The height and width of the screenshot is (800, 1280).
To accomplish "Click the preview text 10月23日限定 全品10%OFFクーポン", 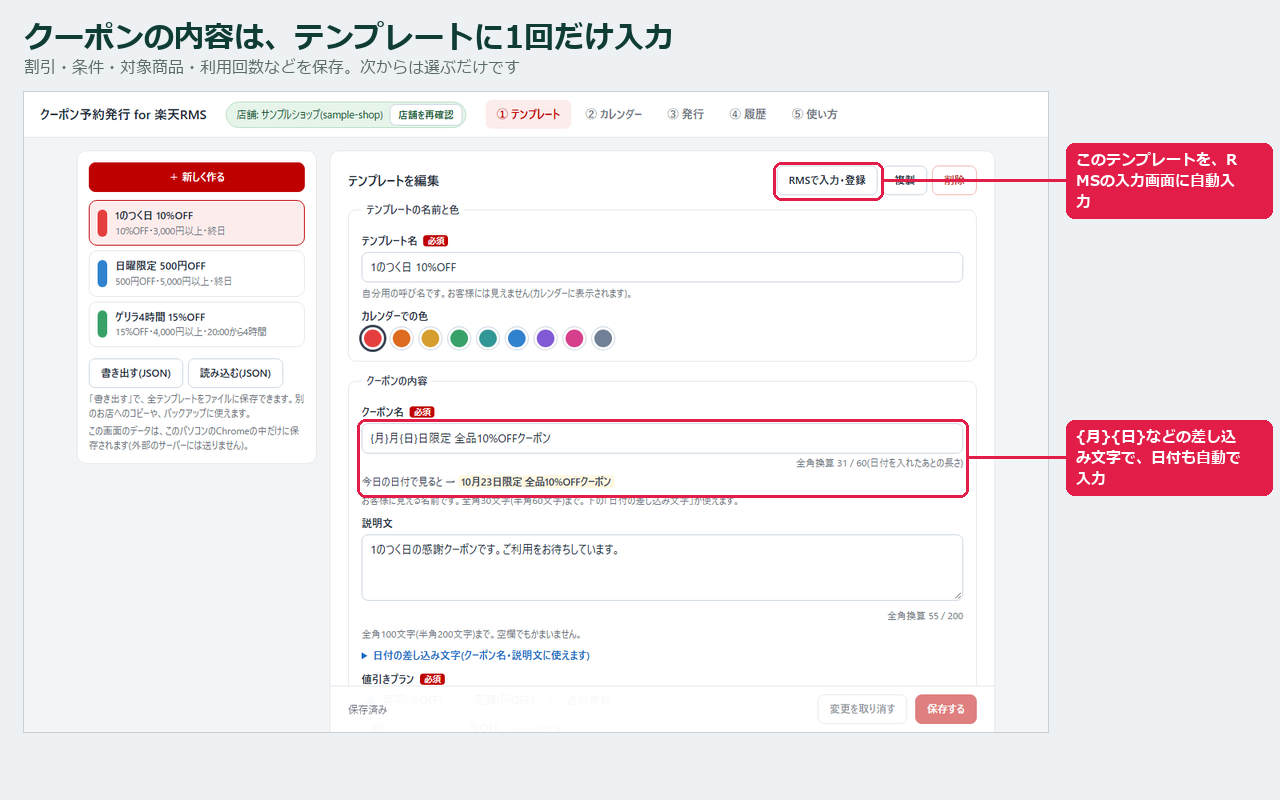I will click(x=536, y=481).
